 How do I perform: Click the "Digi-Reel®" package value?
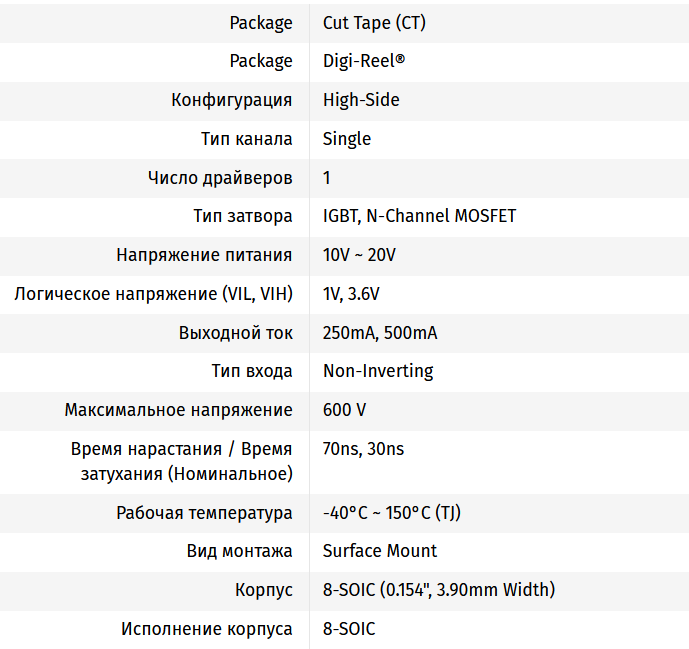point(364,61)
